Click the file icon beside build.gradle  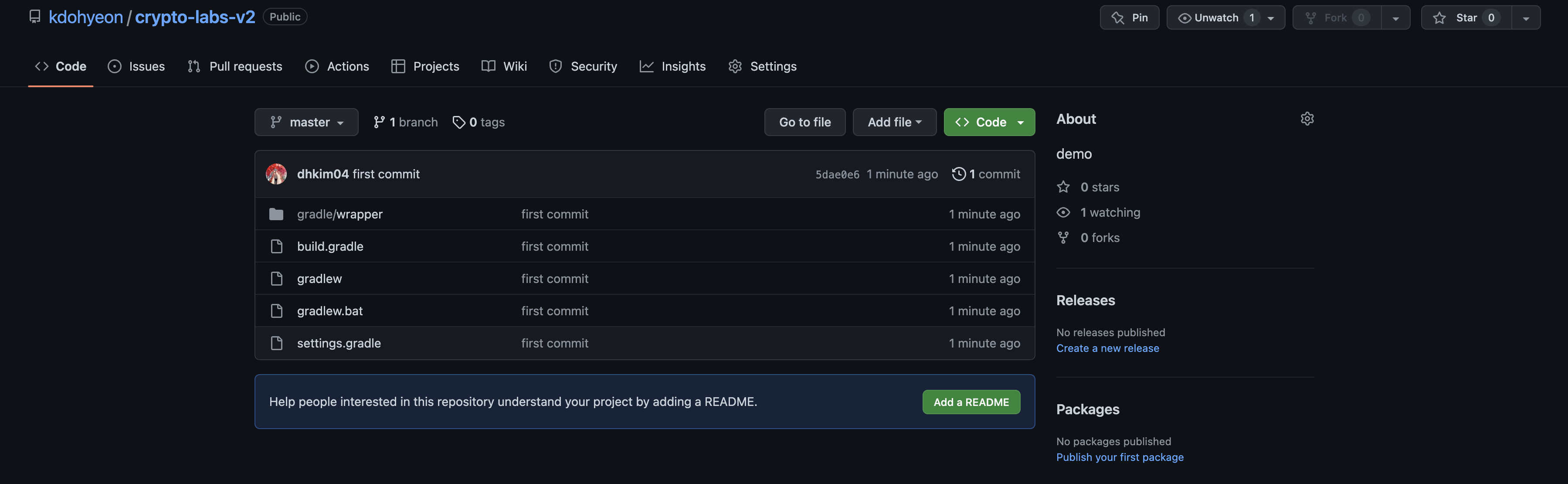pyautogui.click(x=276, y=246)
